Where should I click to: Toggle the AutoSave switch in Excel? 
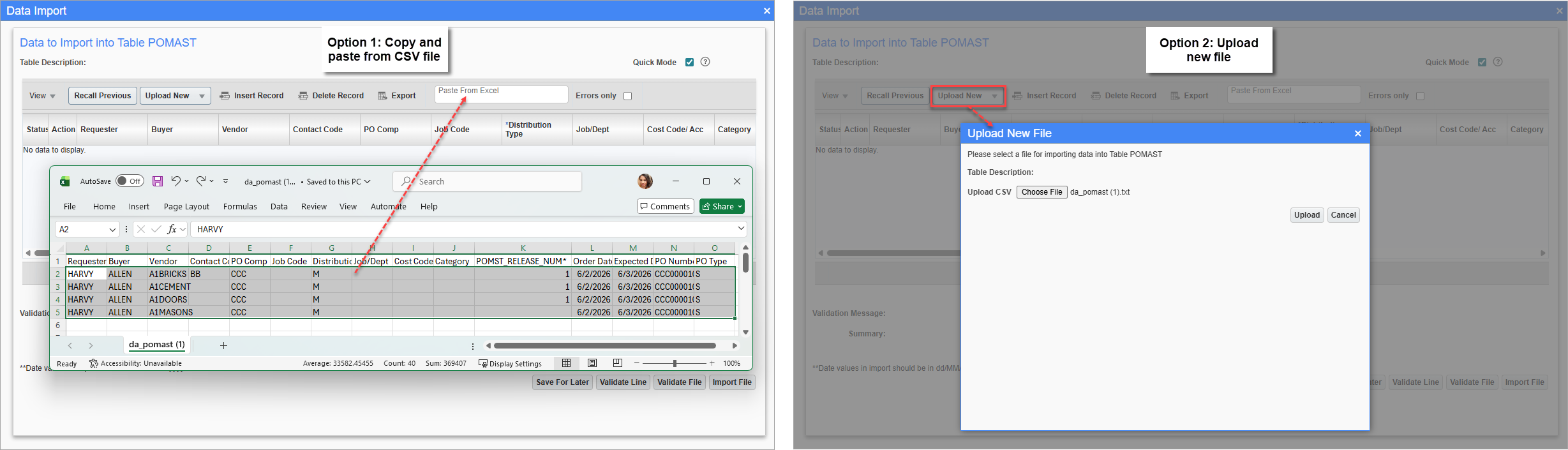tap(130, 181)
